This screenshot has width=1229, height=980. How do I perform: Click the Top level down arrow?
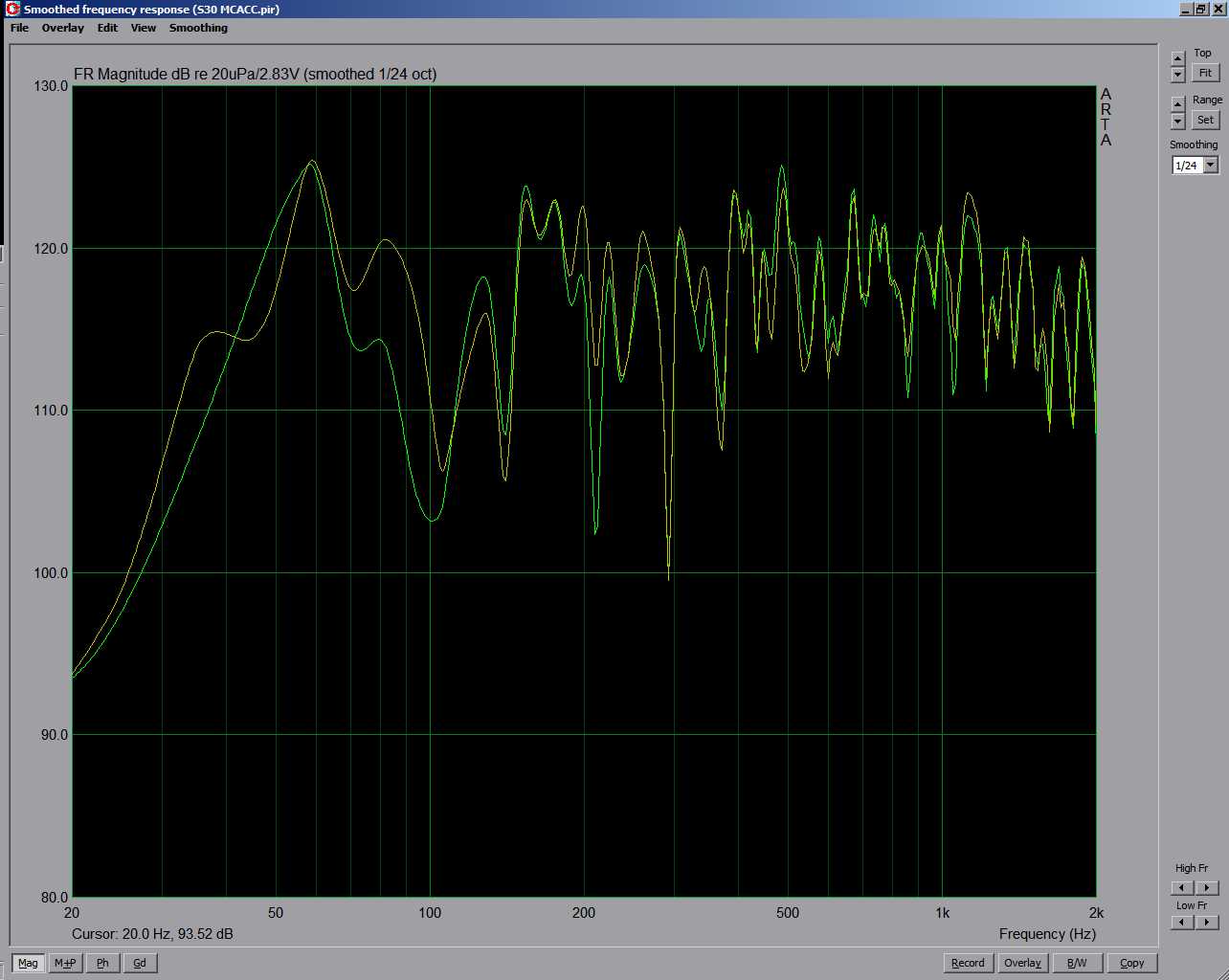click(1178, 75)
